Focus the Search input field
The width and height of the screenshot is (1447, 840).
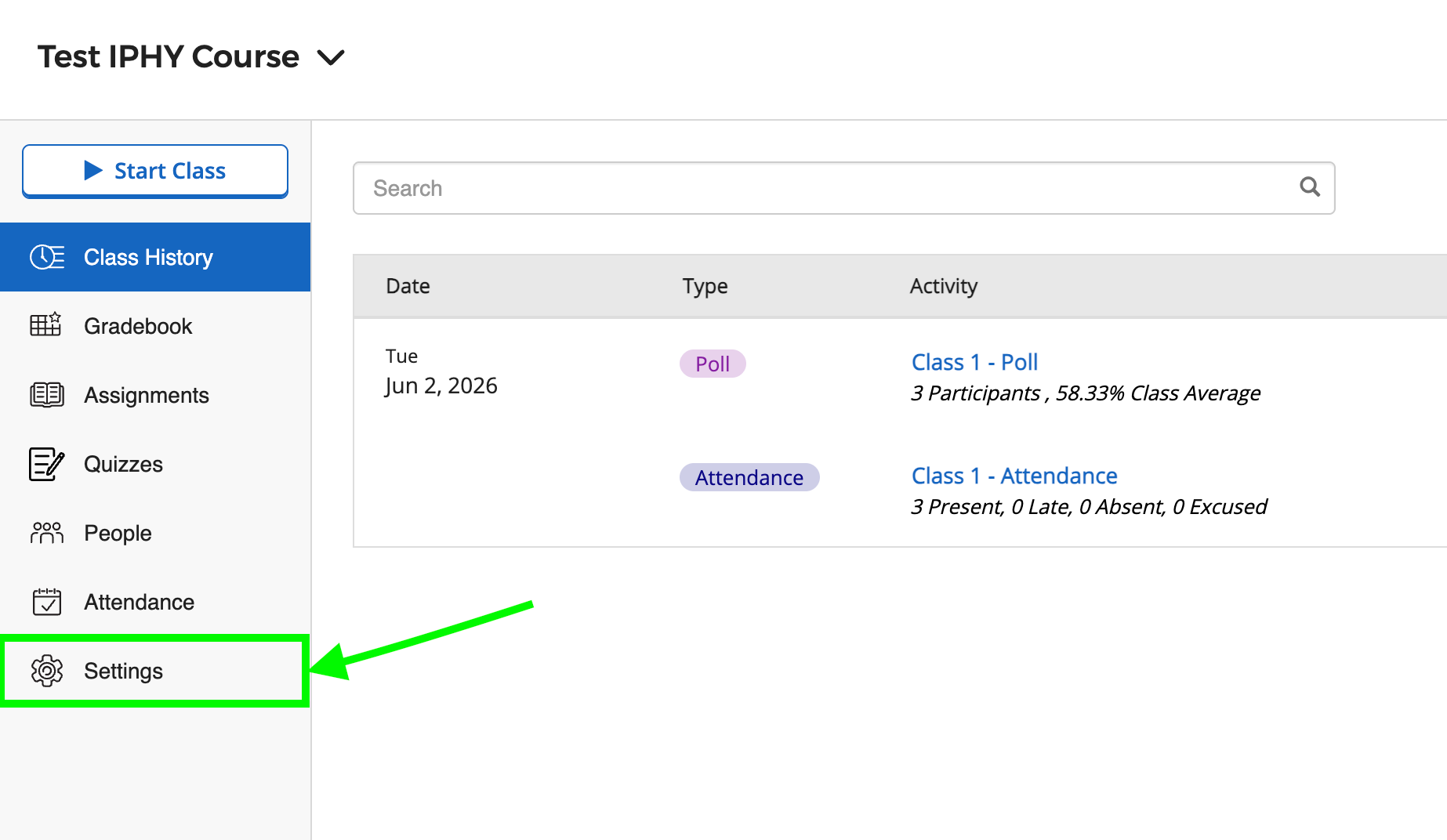coord(843,188)
